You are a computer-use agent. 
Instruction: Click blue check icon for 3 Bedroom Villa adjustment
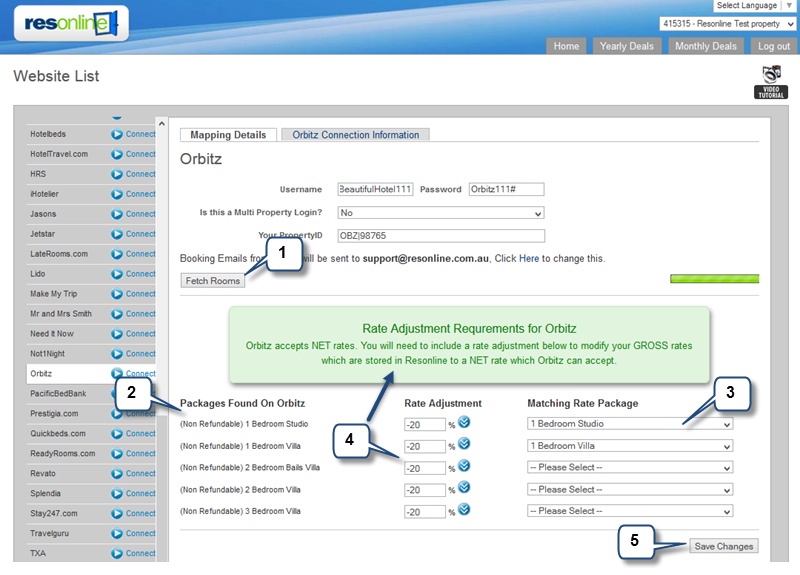coord(464,509)
